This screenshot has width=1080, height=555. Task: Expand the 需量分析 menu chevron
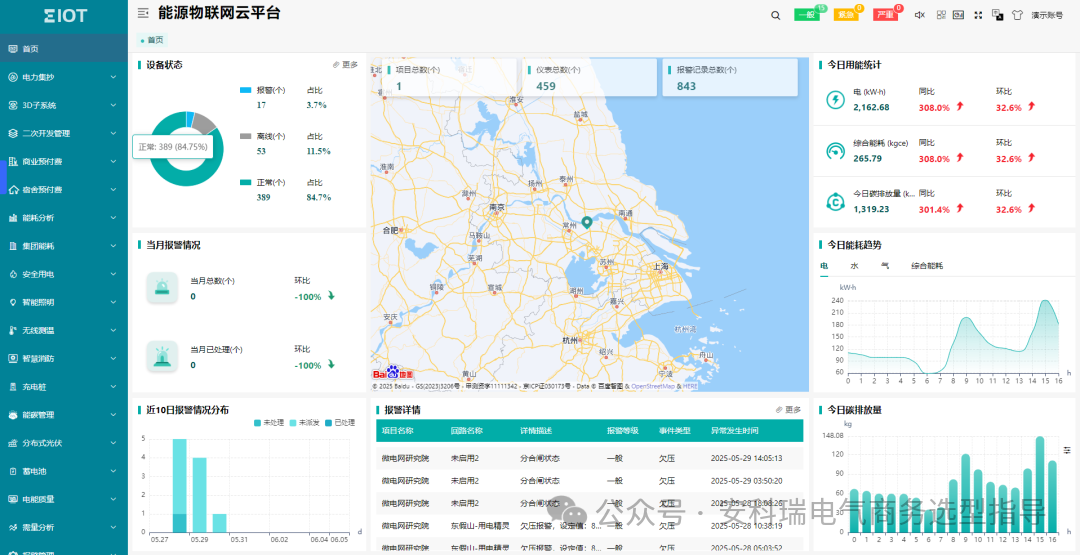tap(114, 527)
